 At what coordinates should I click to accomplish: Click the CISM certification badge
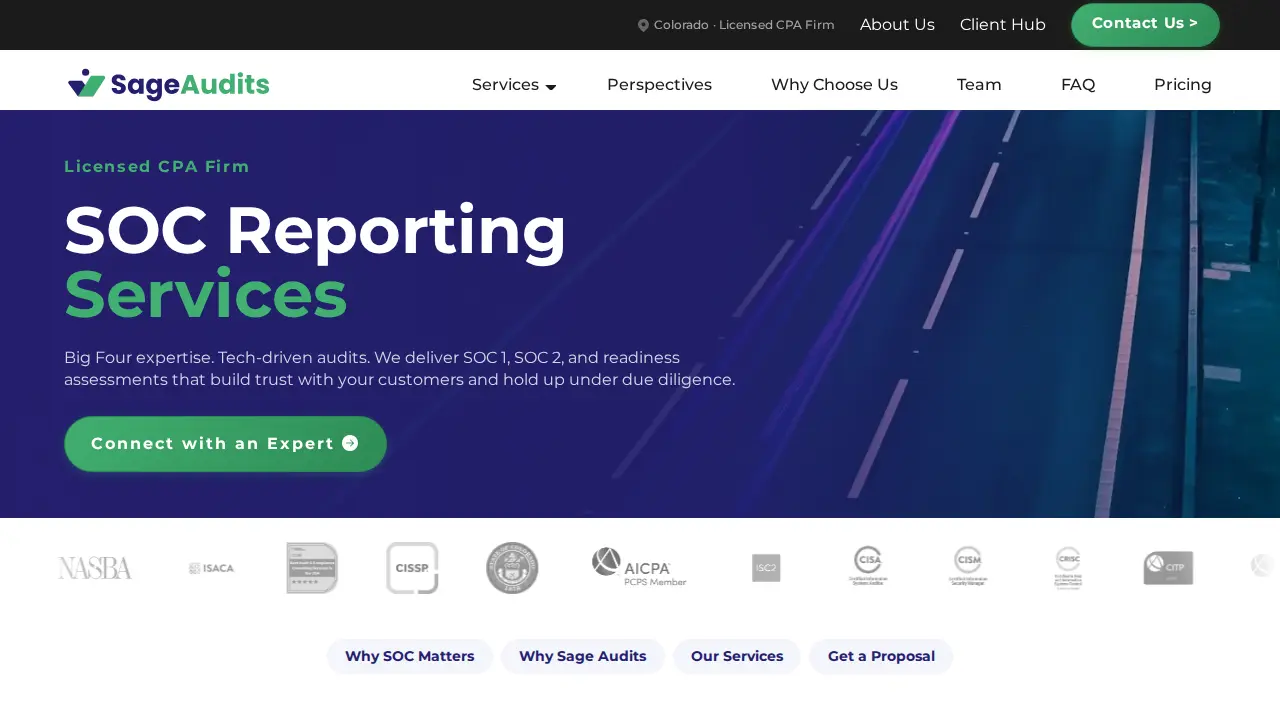pyautogui.click(x=968, y=566)
